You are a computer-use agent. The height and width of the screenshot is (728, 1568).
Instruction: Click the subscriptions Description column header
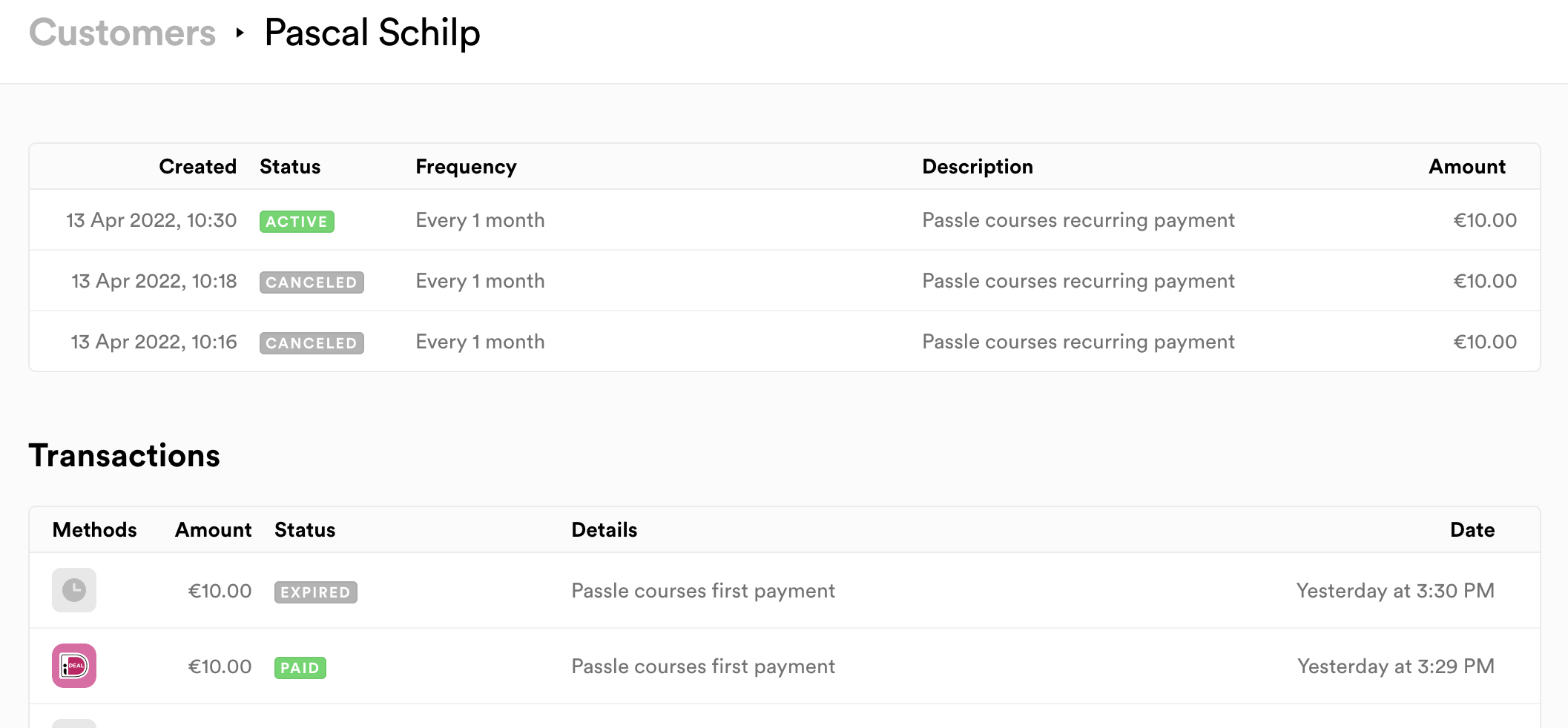pyautogui.click(x=978, y=167)
